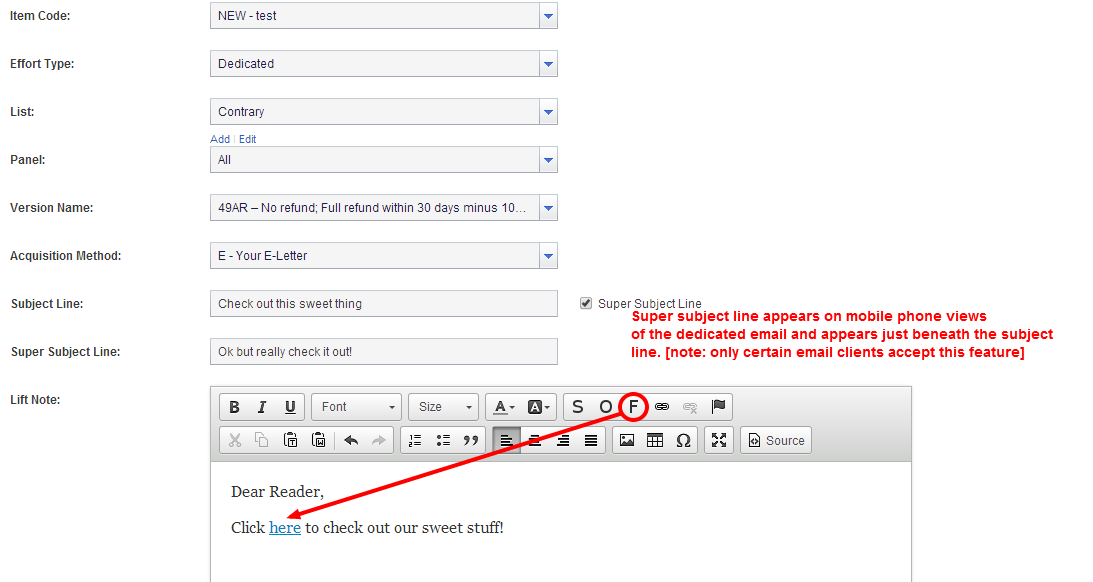Click the Edit link under List
The height and width of the screenshot is (582, 1093).
[x=247, y=139]
